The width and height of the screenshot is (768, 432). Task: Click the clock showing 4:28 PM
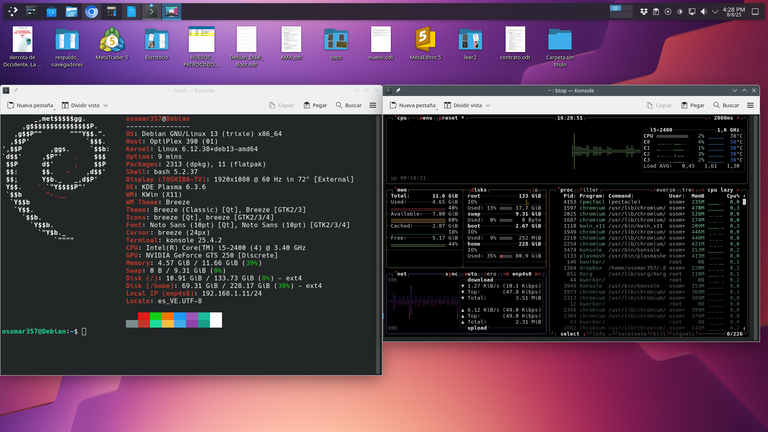pyautogui.click(x=734, y=12)
